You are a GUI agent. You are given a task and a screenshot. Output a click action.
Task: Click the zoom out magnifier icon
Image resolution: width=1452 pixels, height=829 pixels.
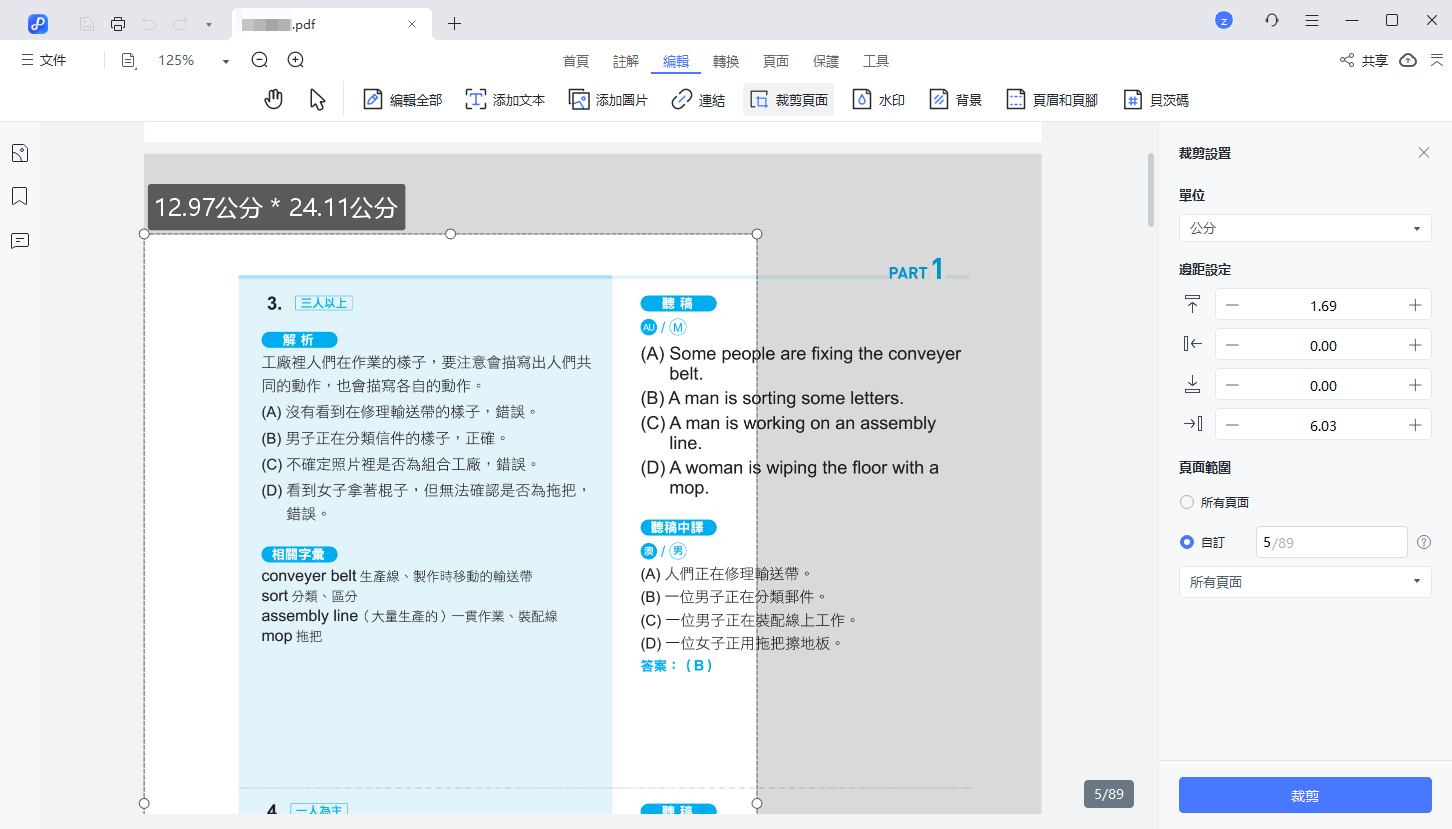coord(260,60)
